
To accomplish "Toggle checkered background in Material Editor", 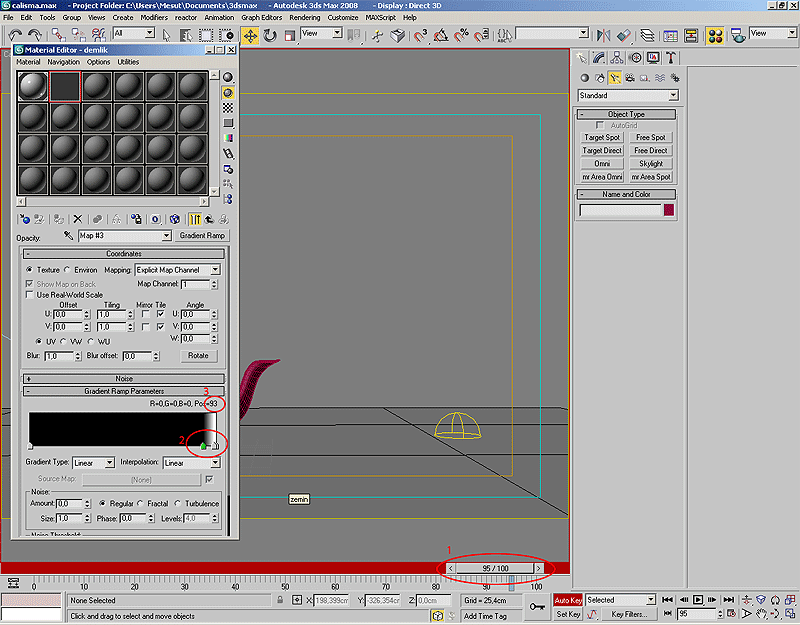I will click(228, 107).
